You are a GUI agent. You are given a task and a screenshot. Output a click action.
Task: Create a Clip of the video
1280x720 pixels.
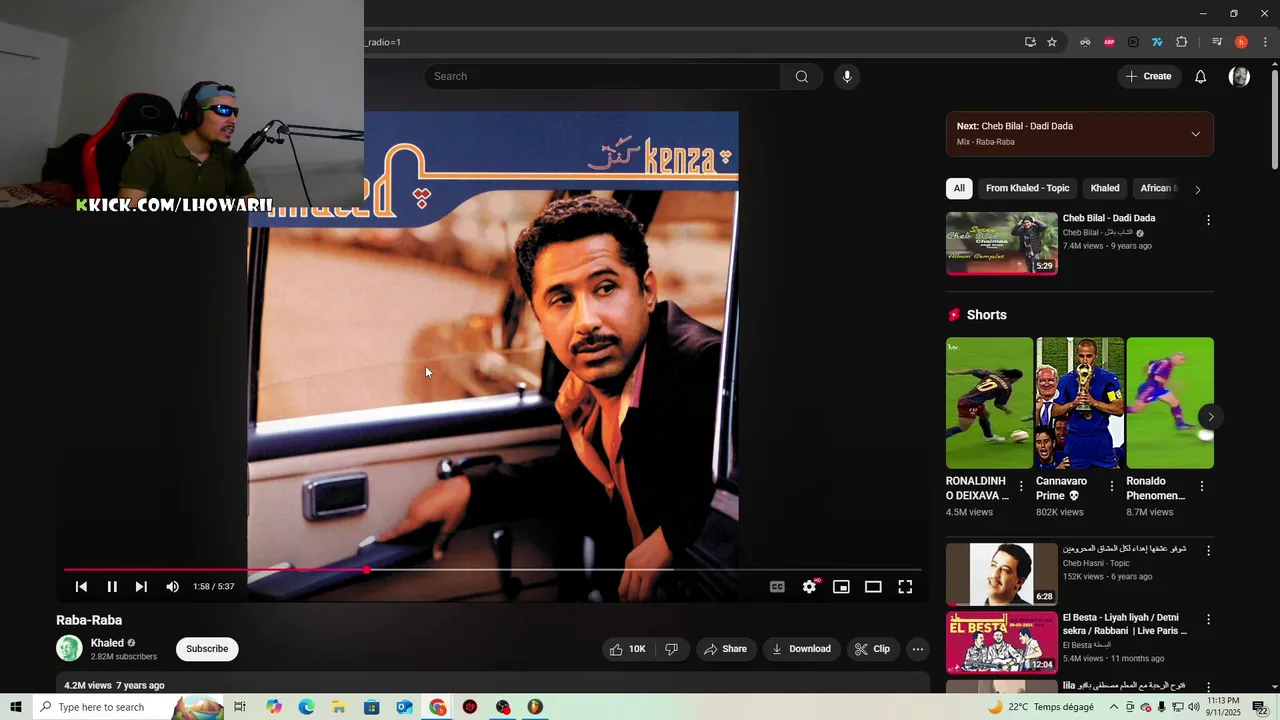872,649
